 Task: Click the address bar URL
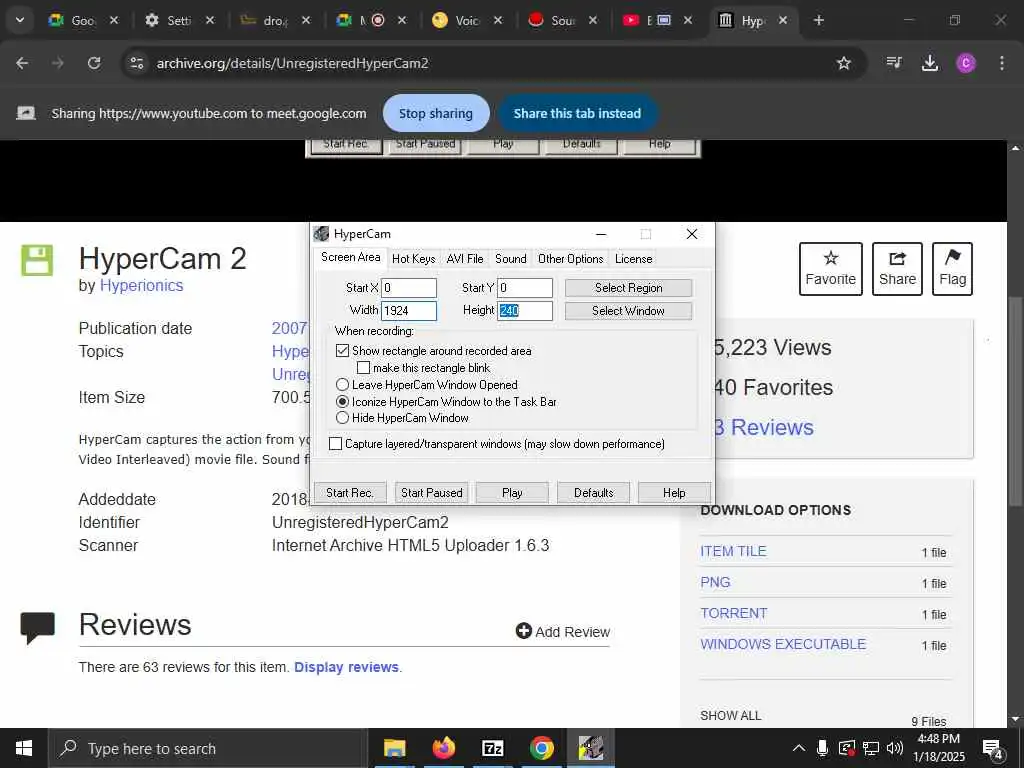(293, 63)
